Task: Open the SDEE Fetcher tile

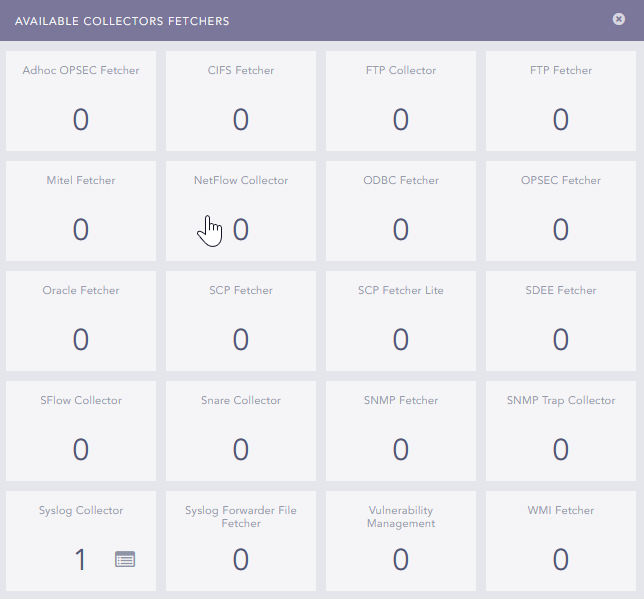Action: (561, 321)
